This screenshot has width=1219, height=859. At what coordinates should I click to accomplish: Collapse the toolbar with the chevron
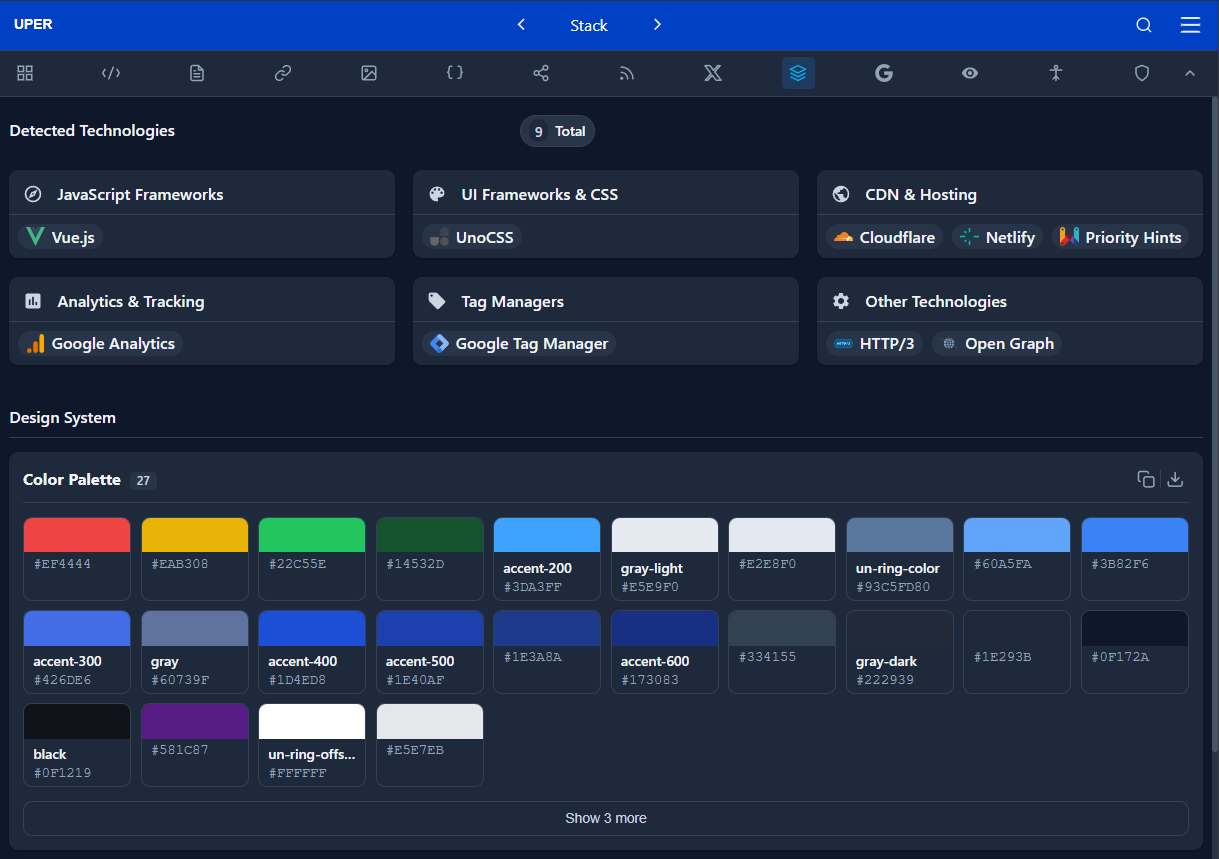[x=1190, y=73]
